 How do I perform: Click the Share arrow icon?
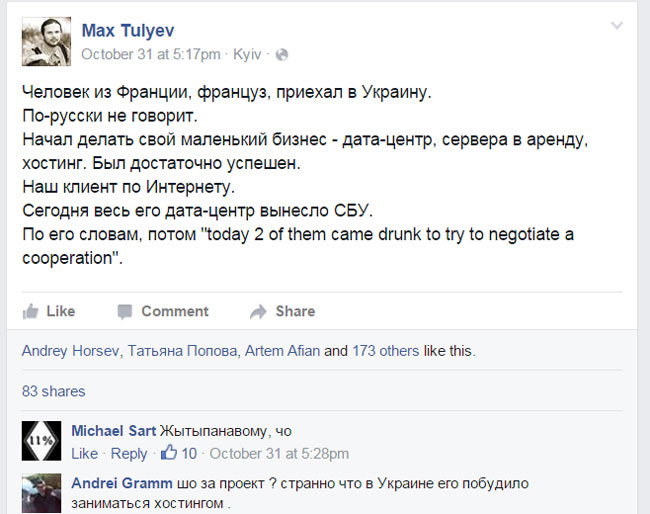258,311
